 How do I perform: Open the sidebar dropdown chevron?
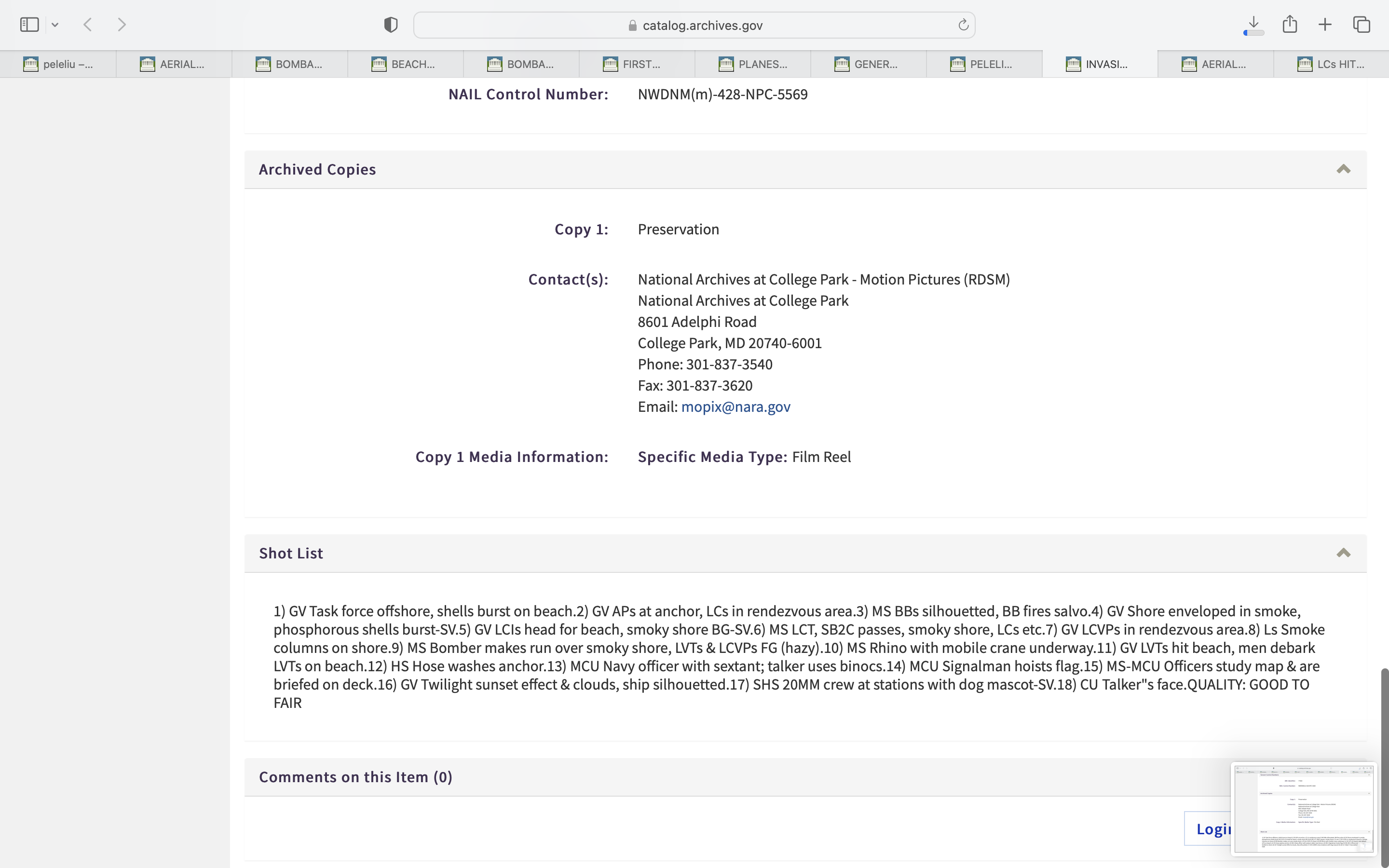(55, 25)
